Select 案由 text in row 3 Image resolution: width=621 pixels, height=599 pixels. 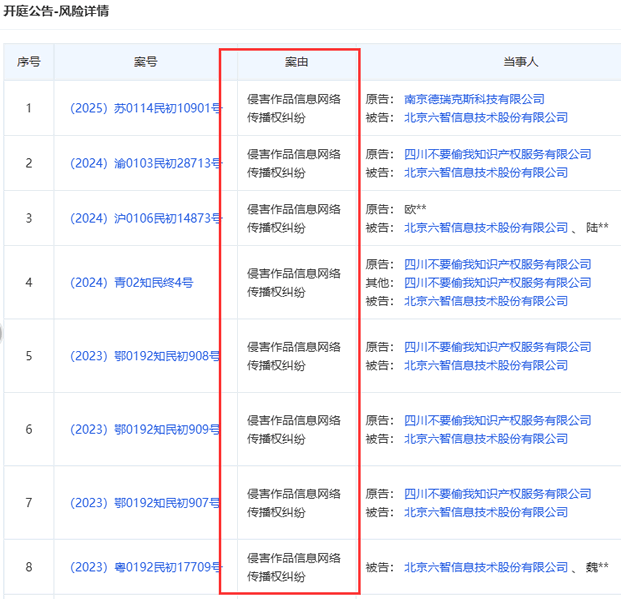293,218
